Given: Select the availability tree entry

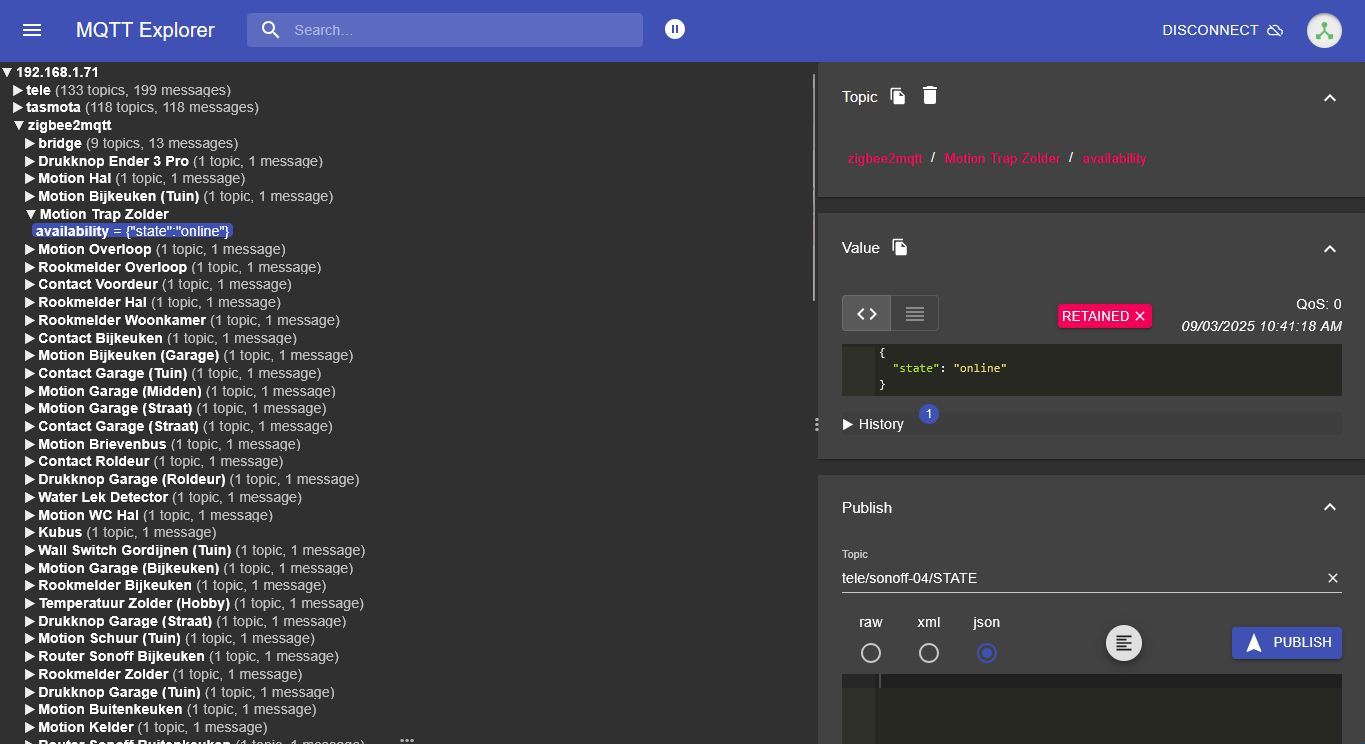Looking at the screenshot, I should pyautogui.click(x=132, y=231).
